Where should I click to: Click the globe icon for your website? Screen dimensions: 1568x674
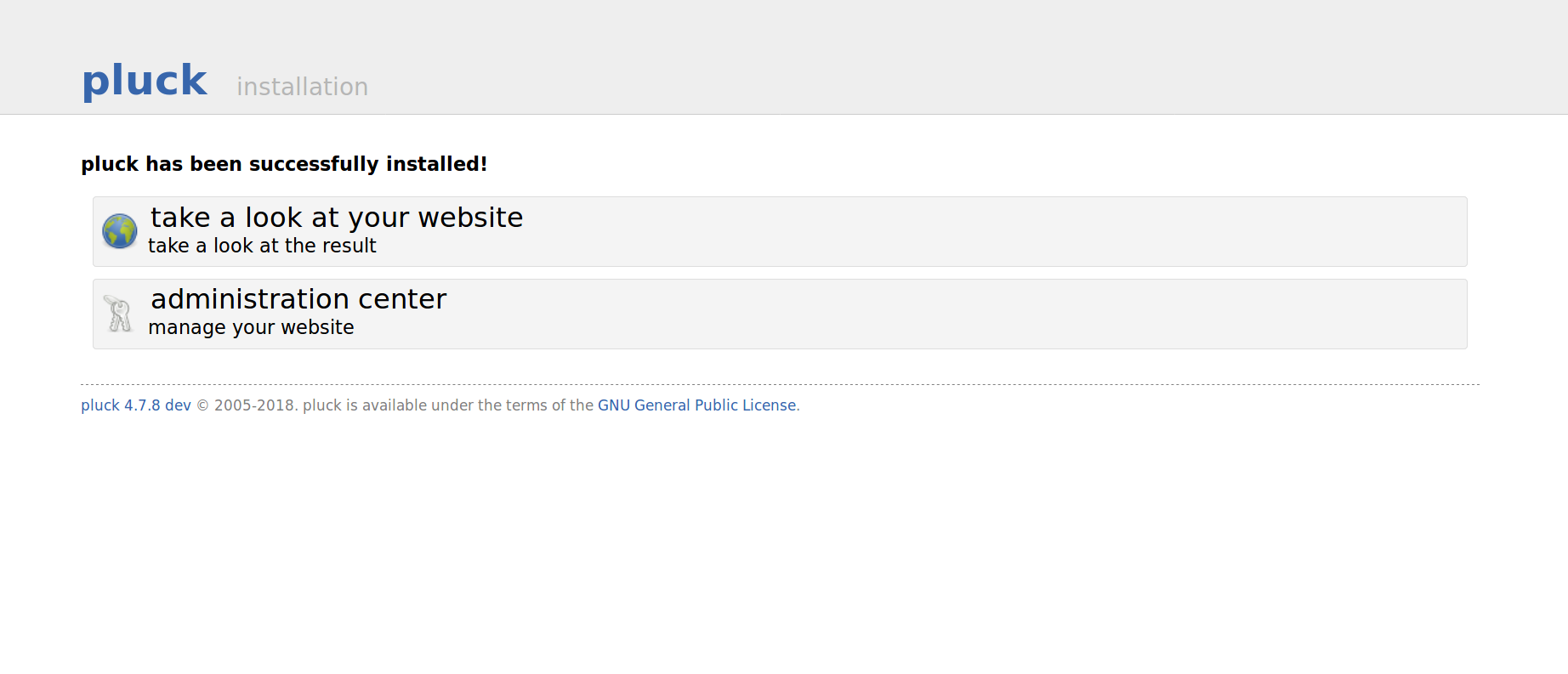[x=120, y=231]
